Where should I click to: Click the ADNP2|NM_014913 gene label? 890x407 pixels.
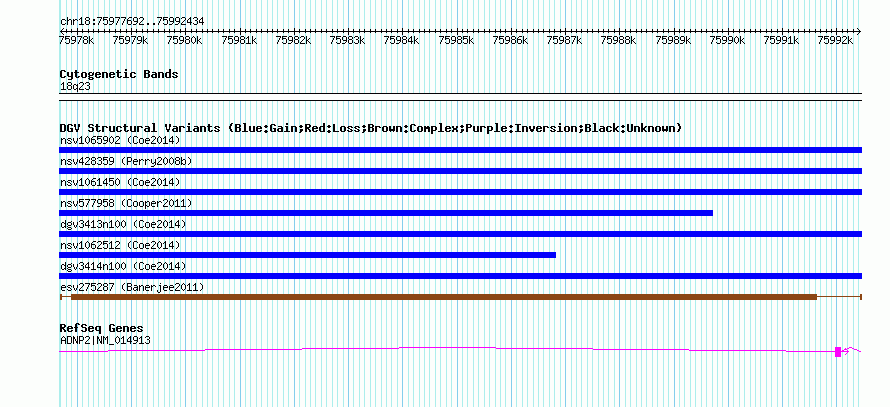tap(105, 340)
